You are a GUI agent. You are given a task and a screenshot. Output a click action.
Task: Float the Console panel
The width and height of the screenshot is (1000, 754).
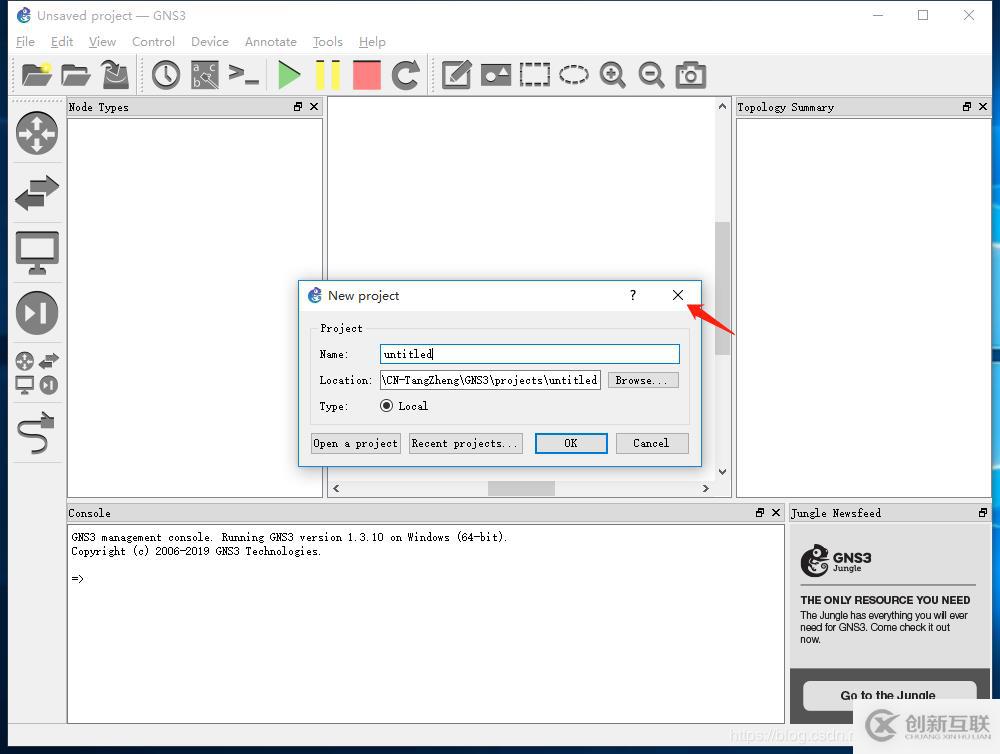coord(760,512)
